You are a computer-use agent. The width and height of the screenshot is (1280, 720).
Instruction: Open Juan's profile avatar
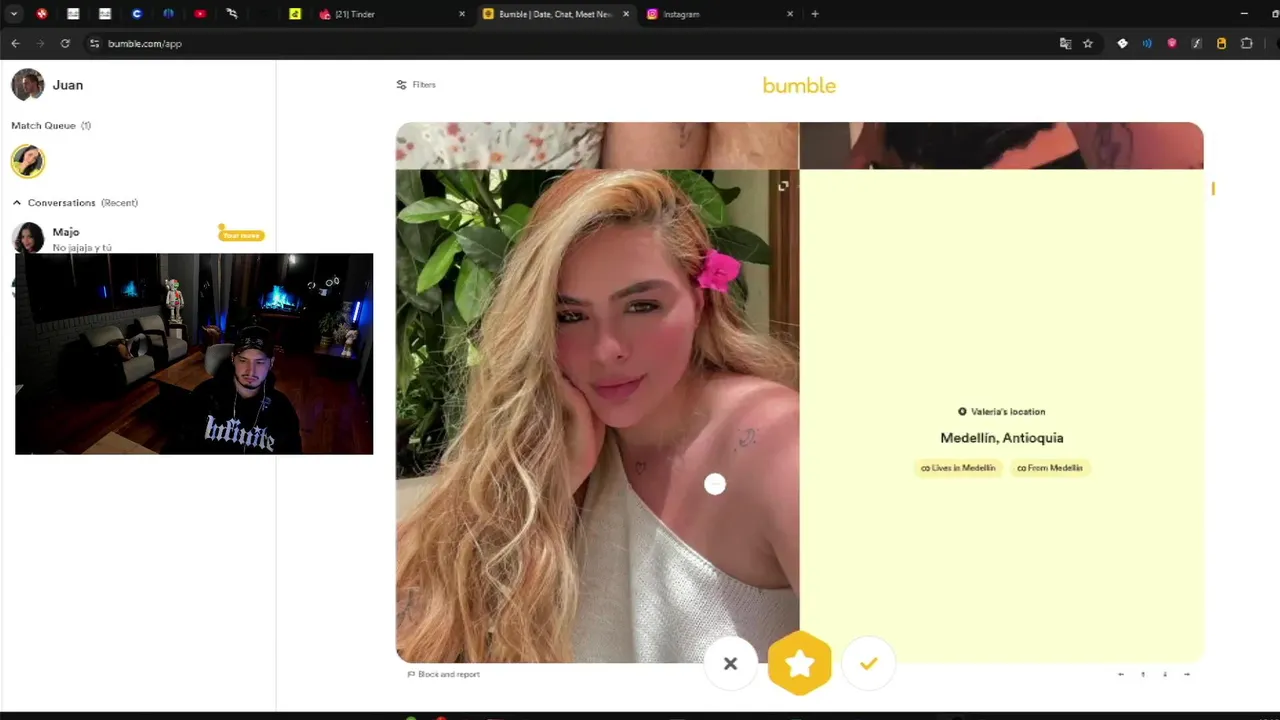pos(28,85)
